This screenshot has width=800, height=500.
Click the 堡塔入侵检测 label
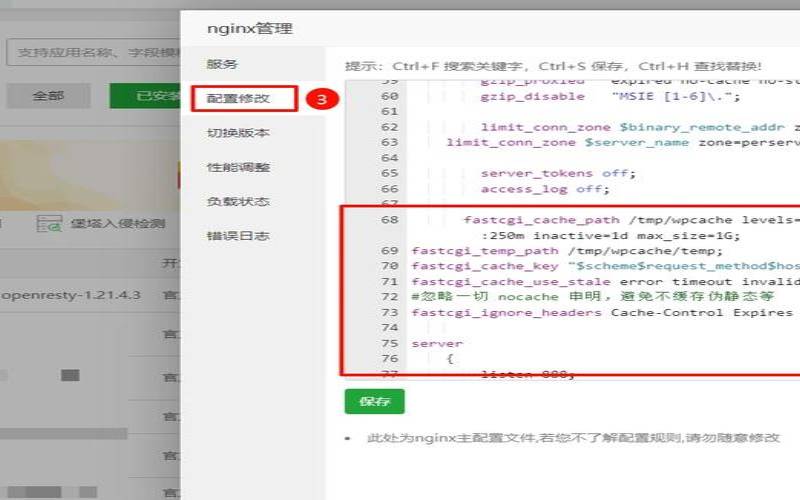[117, 224]
